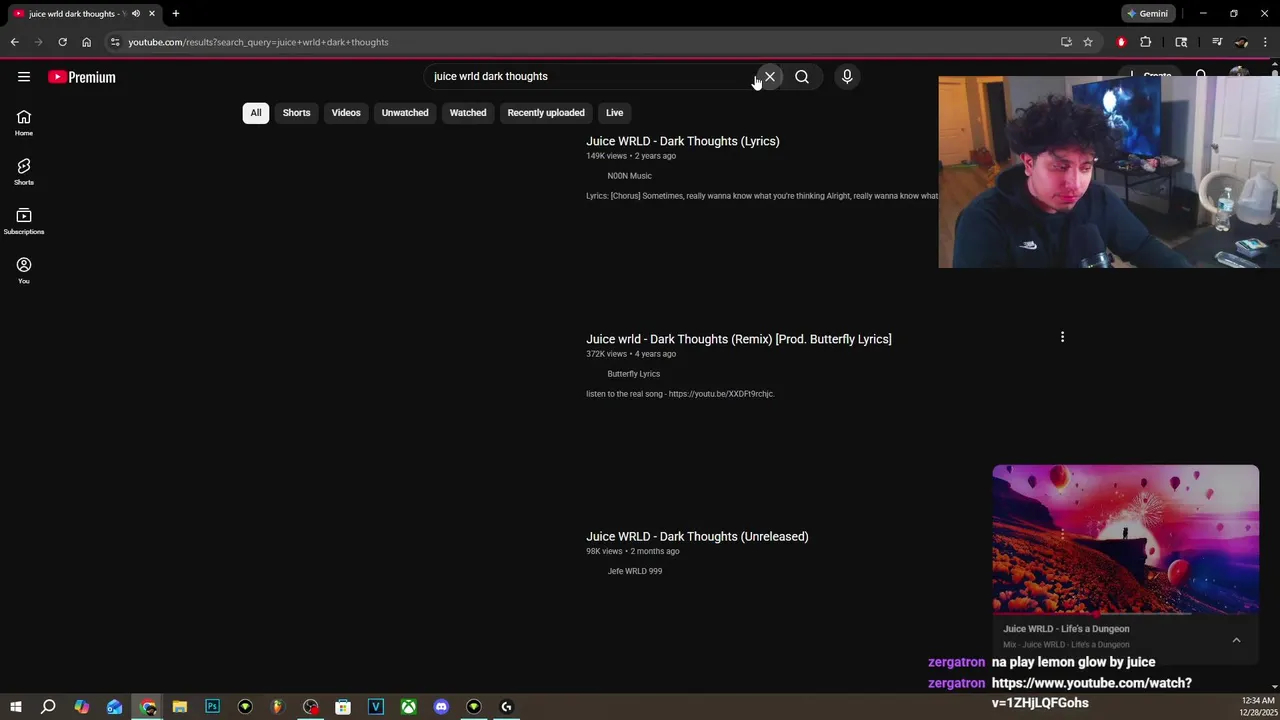Open Photoshop from the taskbar

point(212,707)
